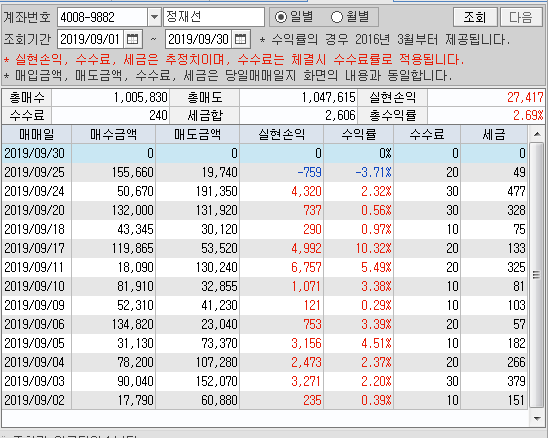Click the 조회 button
Screen dimensions: 548x438
coord(475,17)
